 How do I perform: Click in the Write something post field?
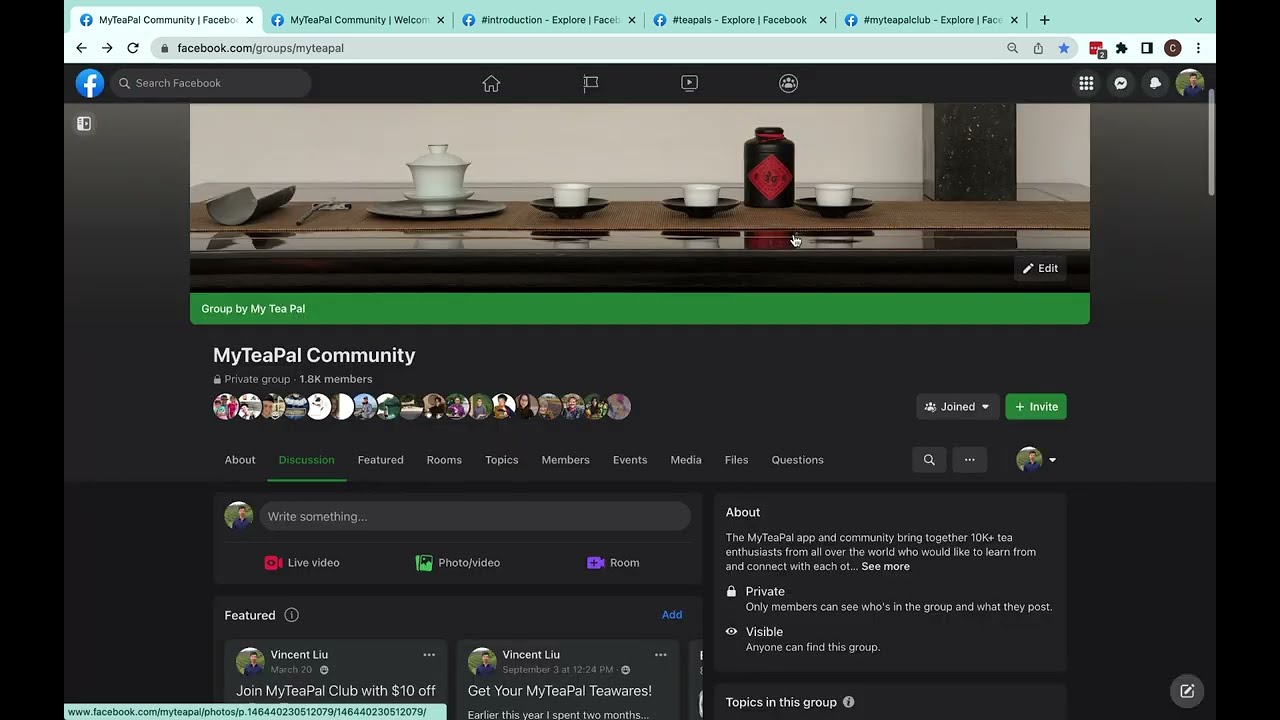475,516
